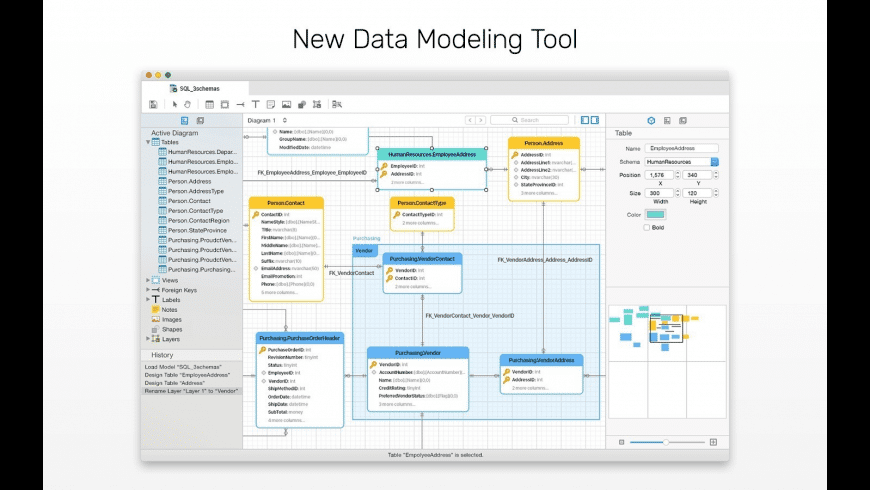Choose the View tool in the toolbar

[x=225, y=104]
